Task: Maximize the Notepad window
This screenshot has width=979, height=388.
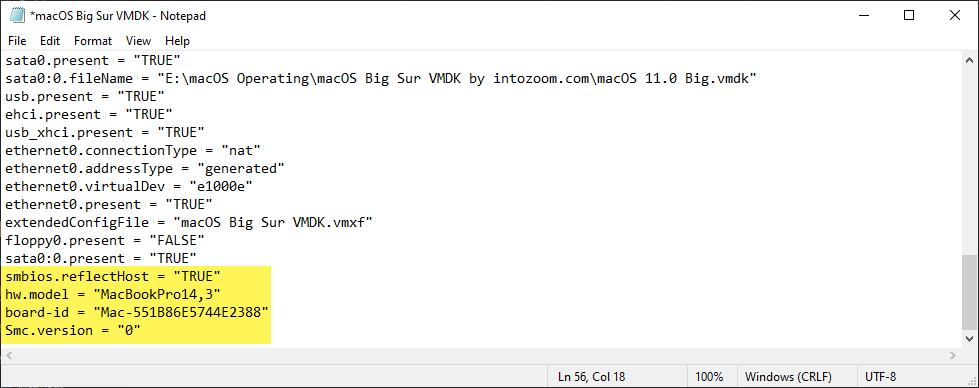Action: point(909,16)
